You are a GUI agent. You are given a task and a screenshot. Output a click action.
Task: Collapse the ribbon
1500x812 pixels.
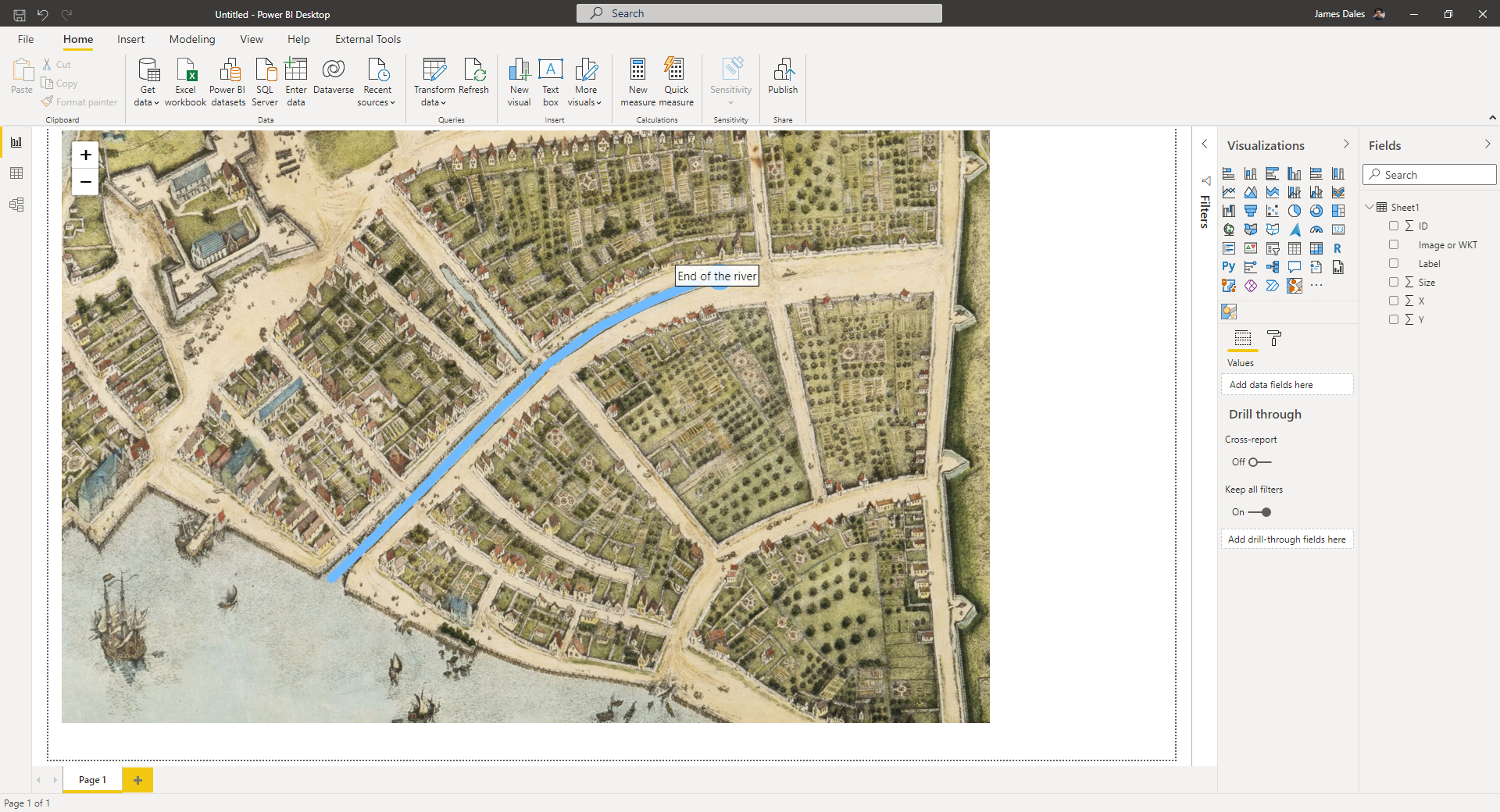[1492, 118]
